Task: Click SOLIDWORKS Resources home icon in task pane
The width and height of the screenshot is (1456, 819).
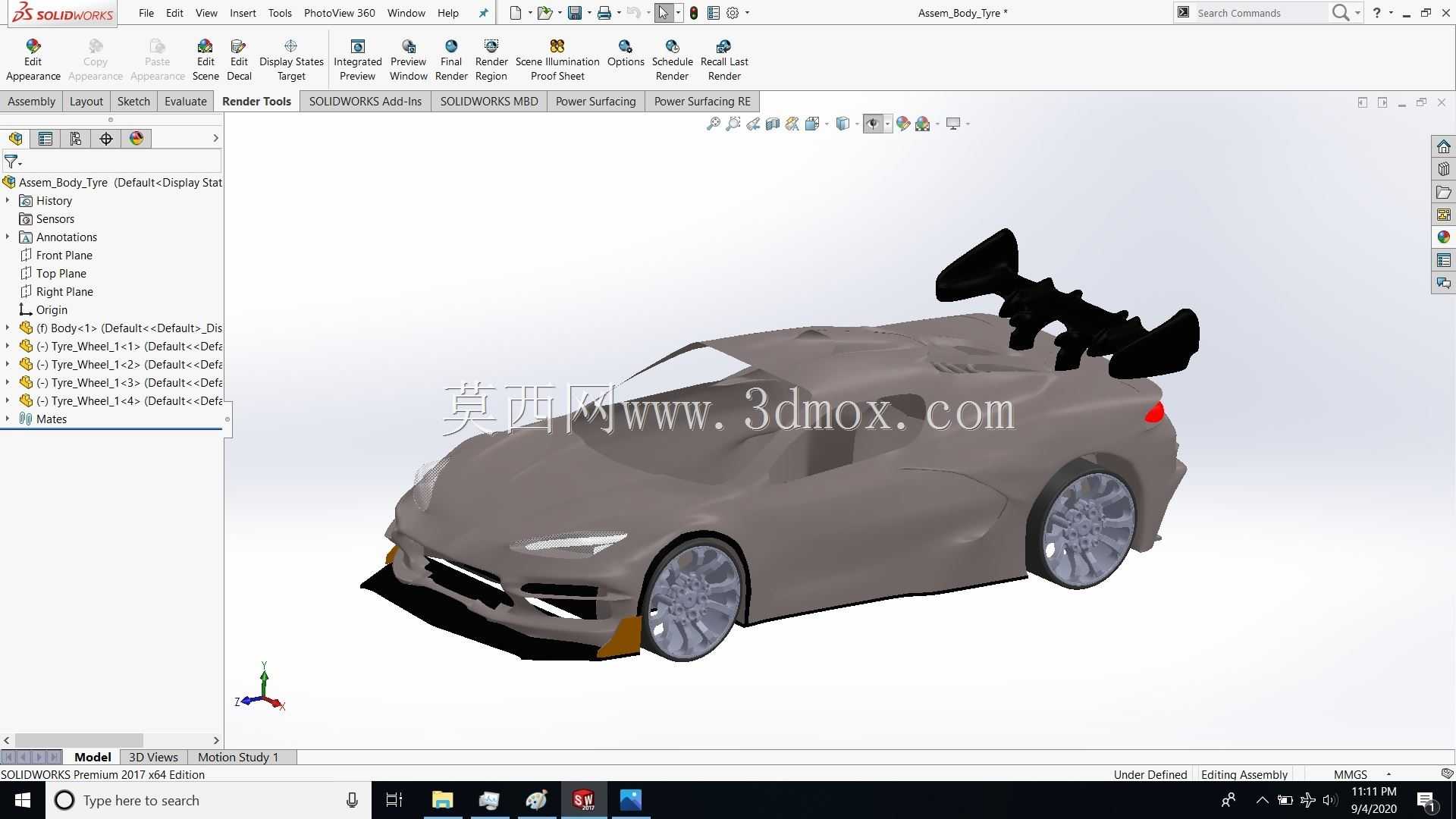Action: pos(1444,146)
